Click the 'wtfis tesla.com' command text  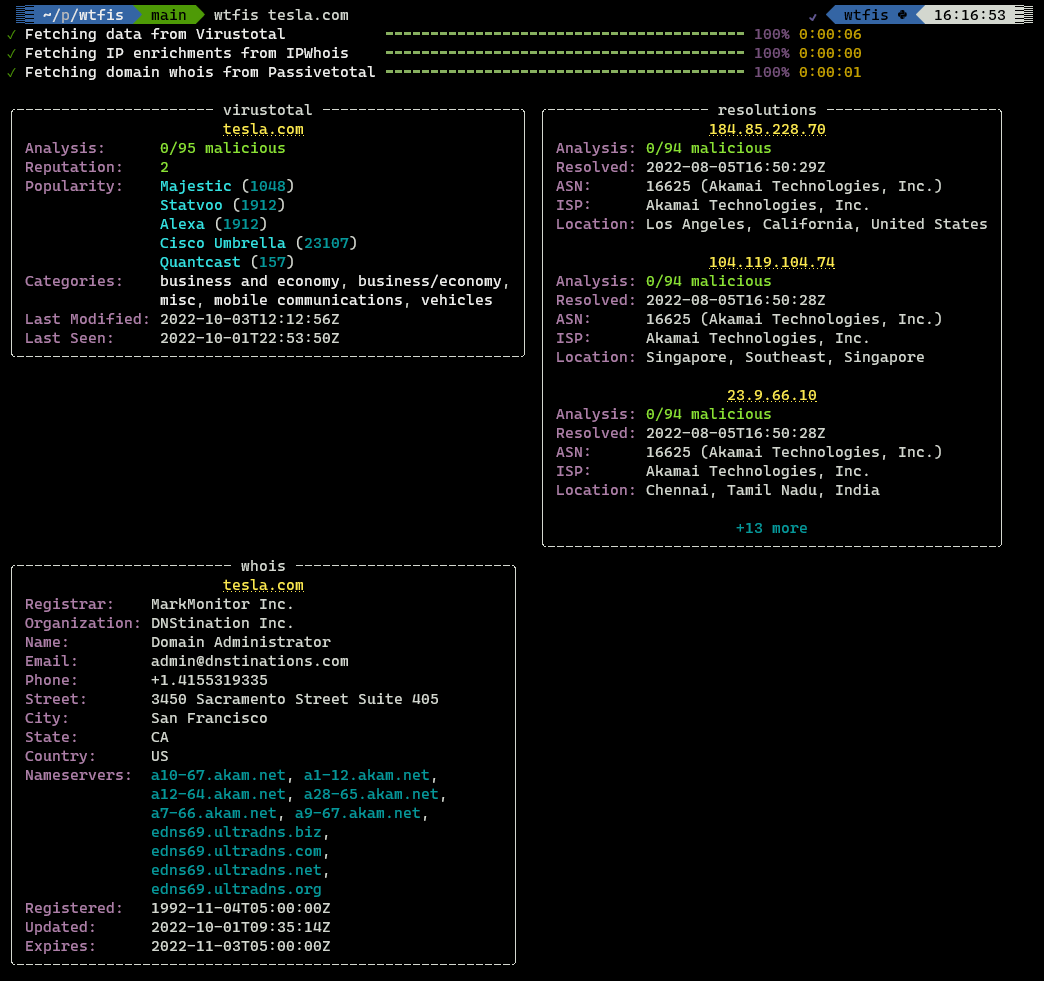pyautogui.click(x=281, y=15)
